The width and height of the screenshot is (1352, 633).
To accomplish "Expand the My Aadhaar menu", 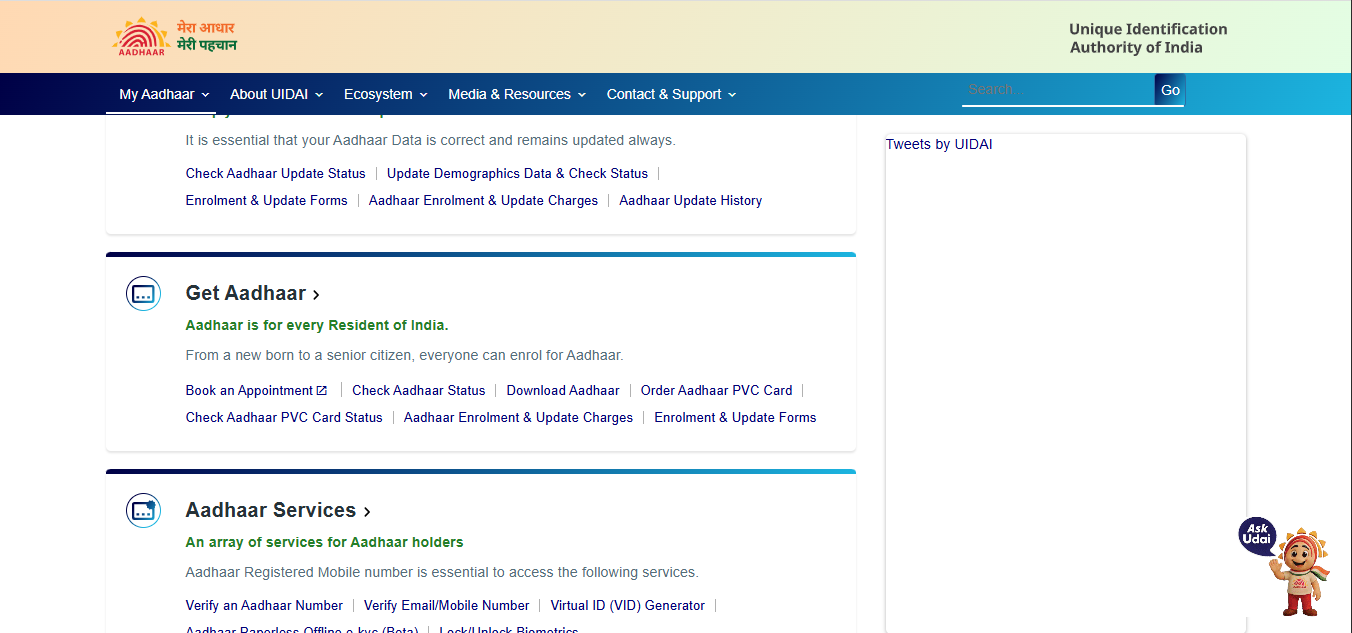I will 164,94.
